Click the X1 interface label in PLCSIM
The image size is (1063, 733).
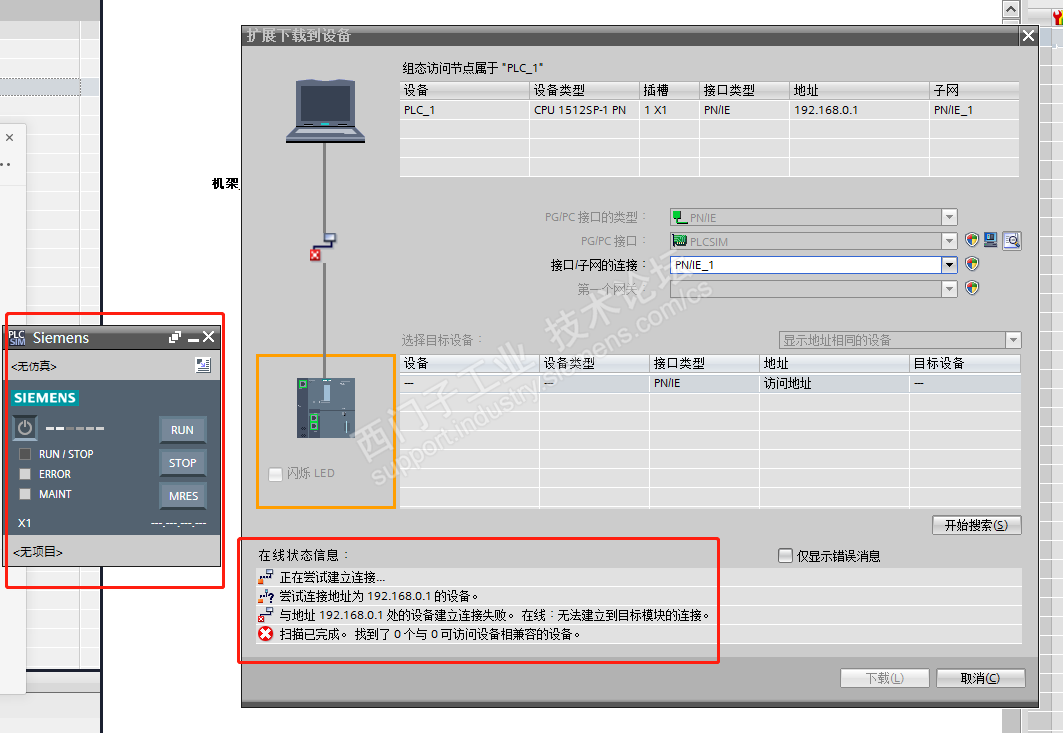24,523
